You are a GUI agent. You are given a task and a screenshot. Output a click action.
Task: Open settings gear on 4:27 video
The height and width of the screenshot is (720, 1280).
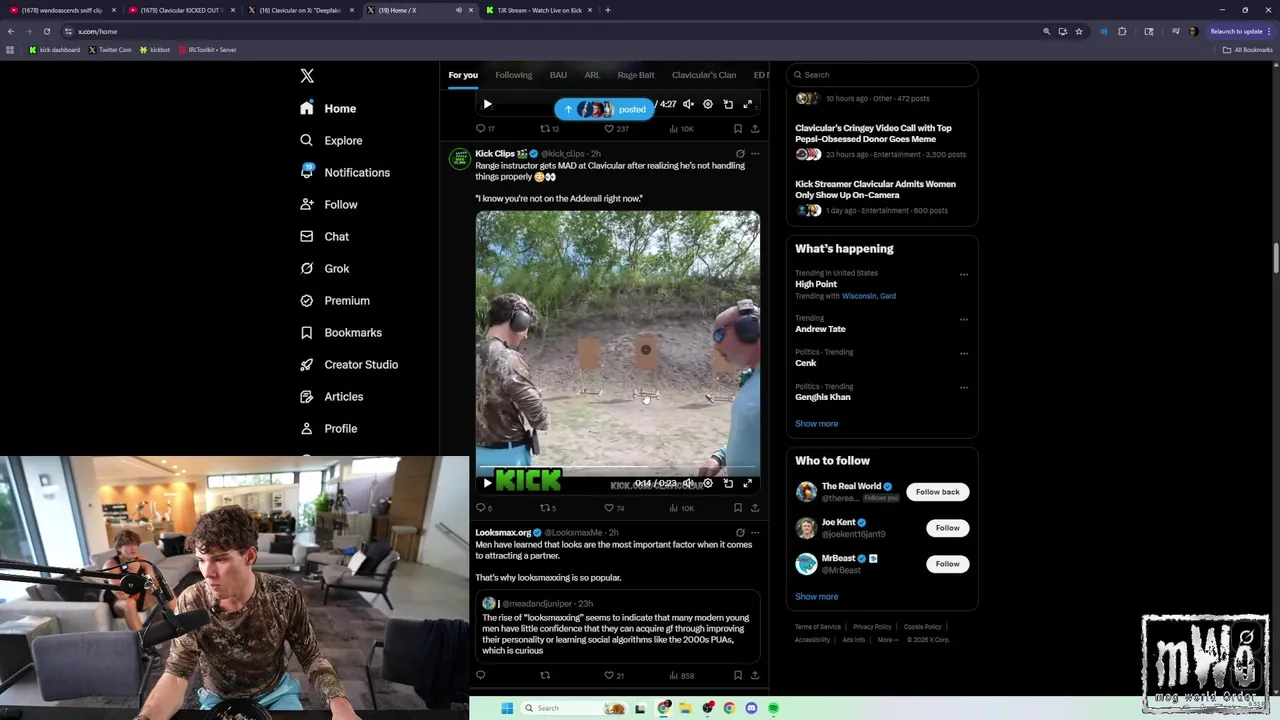[708, 104]
